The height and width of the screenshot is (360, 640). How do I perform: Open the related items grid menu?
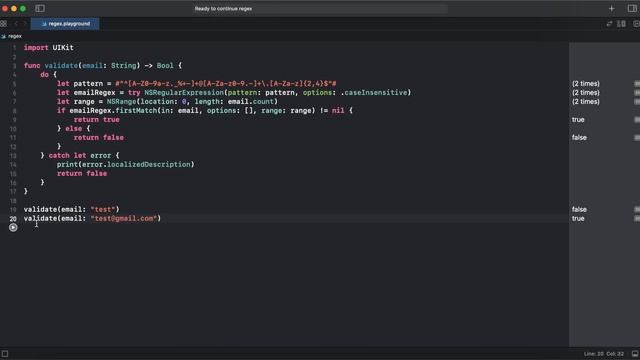[4, 24]
